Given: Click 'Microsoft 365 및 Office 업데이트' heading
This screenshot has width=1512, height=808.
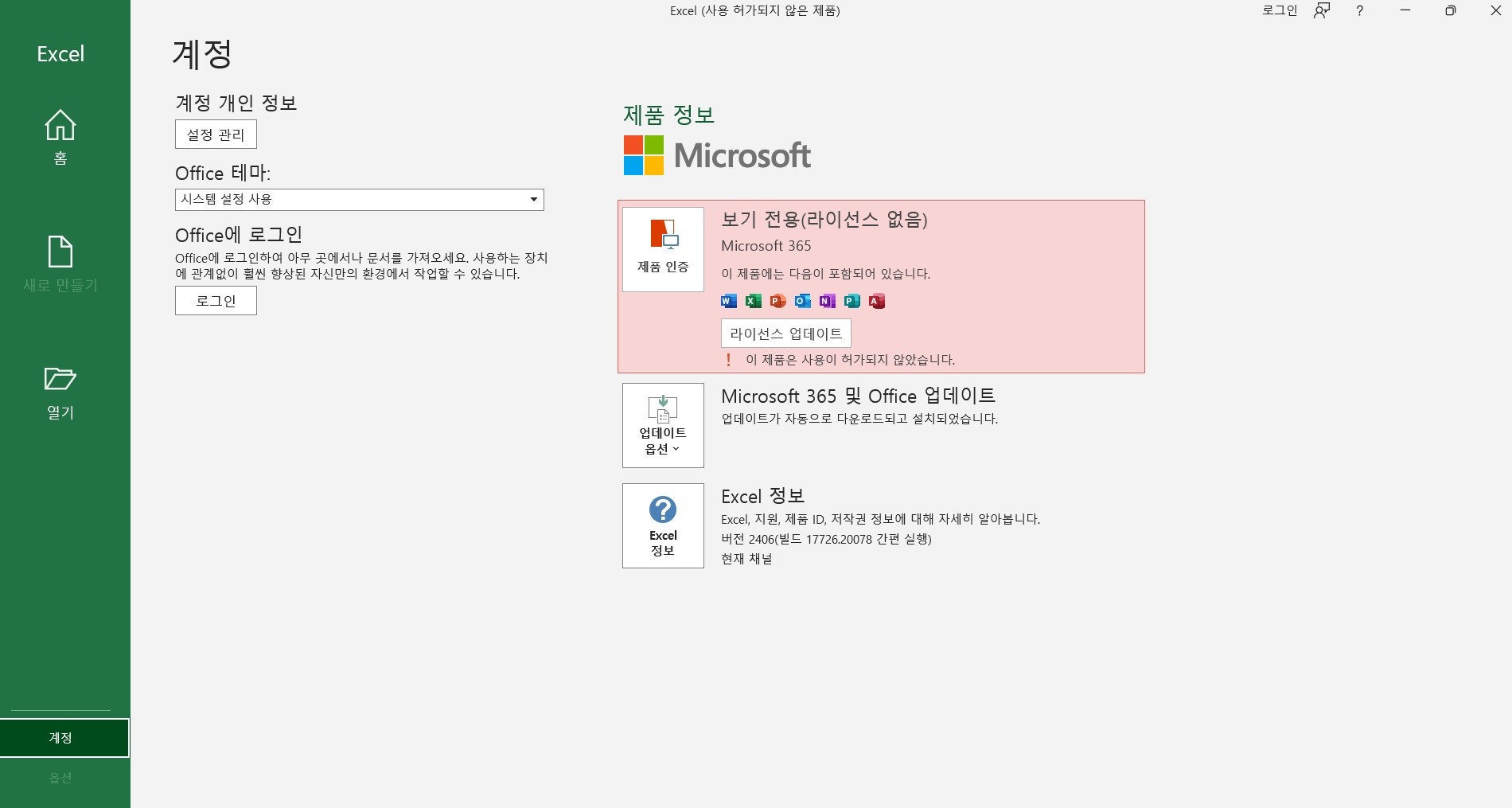Looking at the screenshot, I should (x=858, y=396).
